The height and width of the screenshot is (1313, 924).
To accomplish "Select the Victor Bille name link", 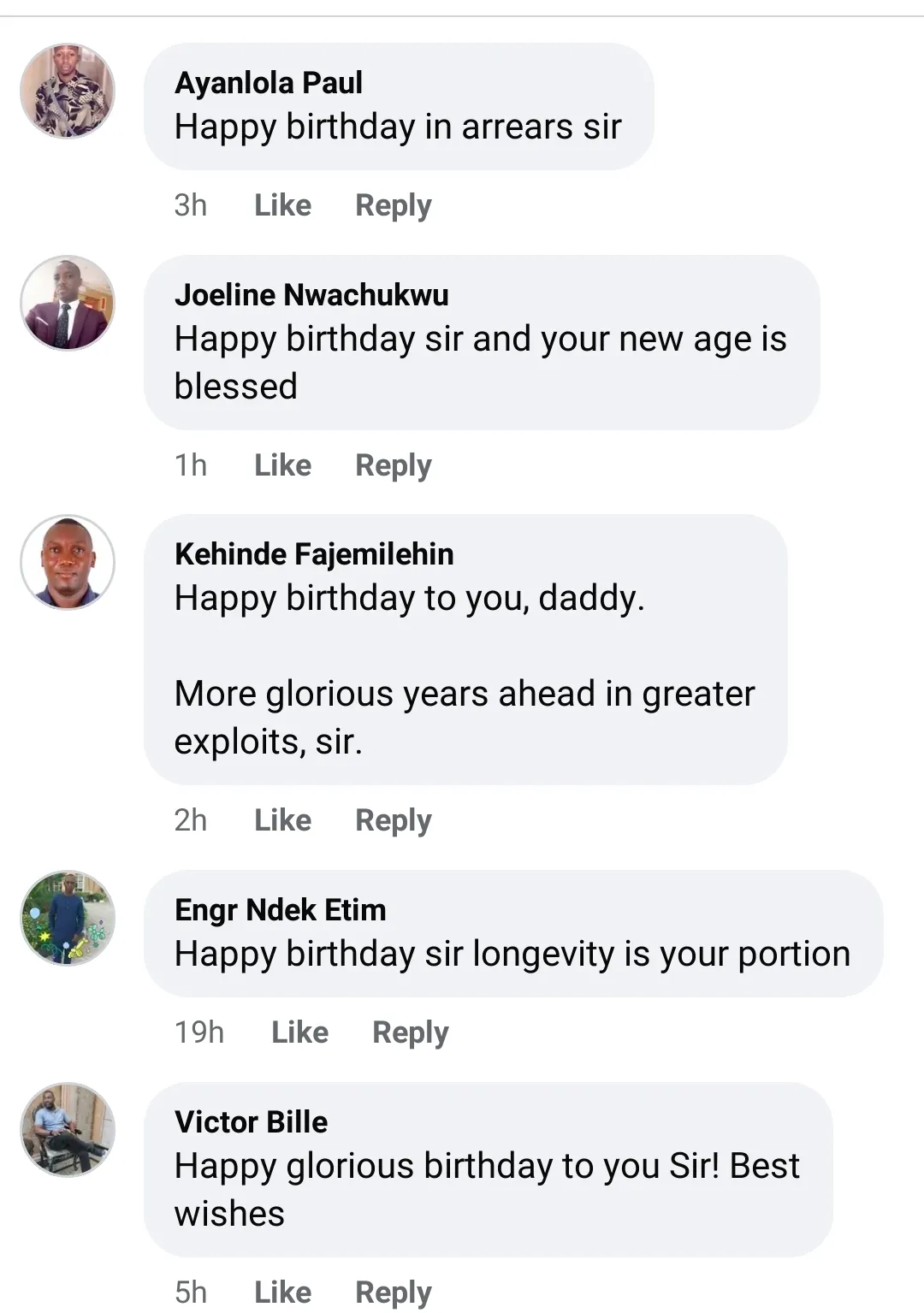I will (251, 1122).
